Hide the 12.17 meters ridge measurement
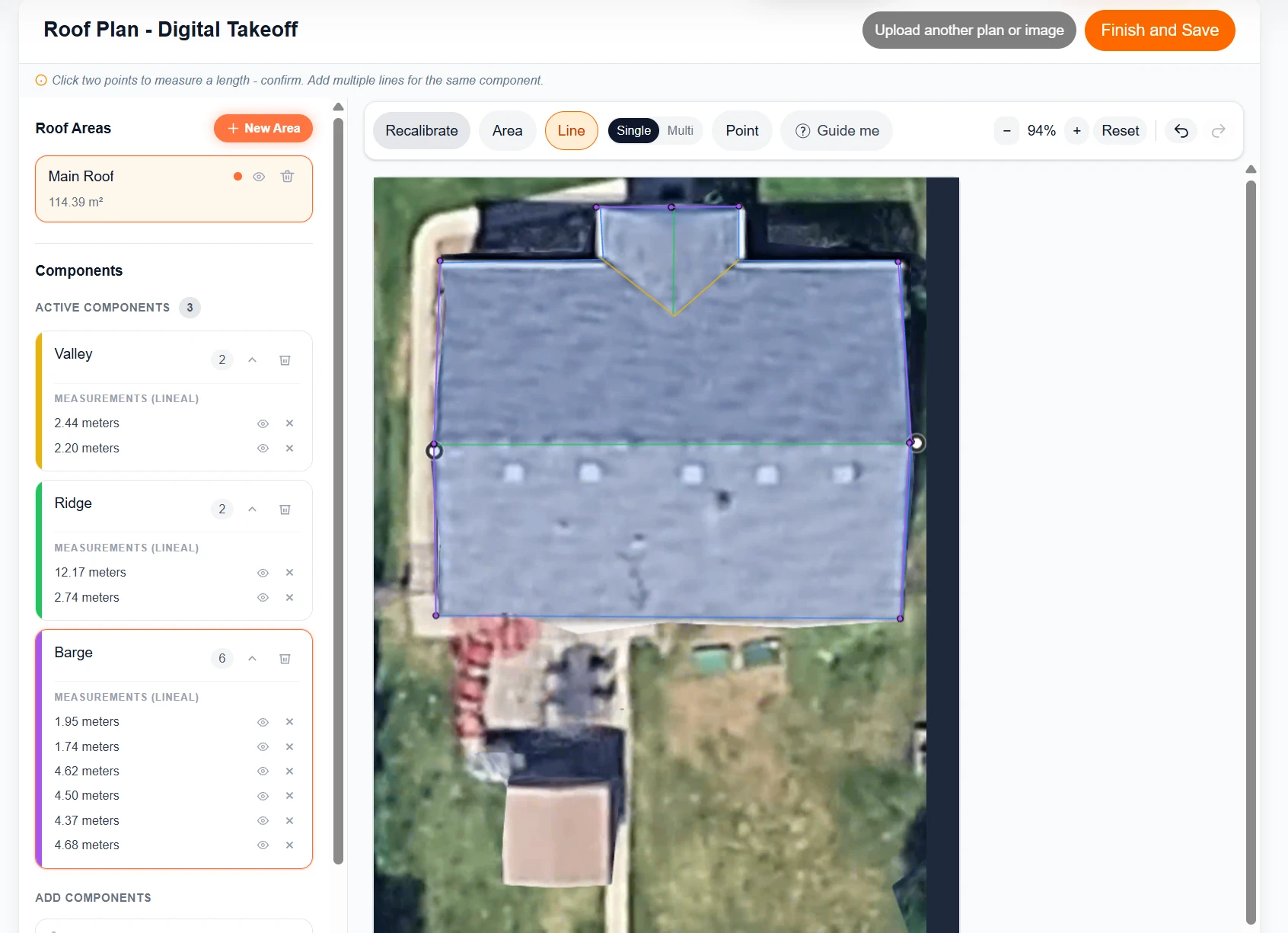 [x=263, y=573]
